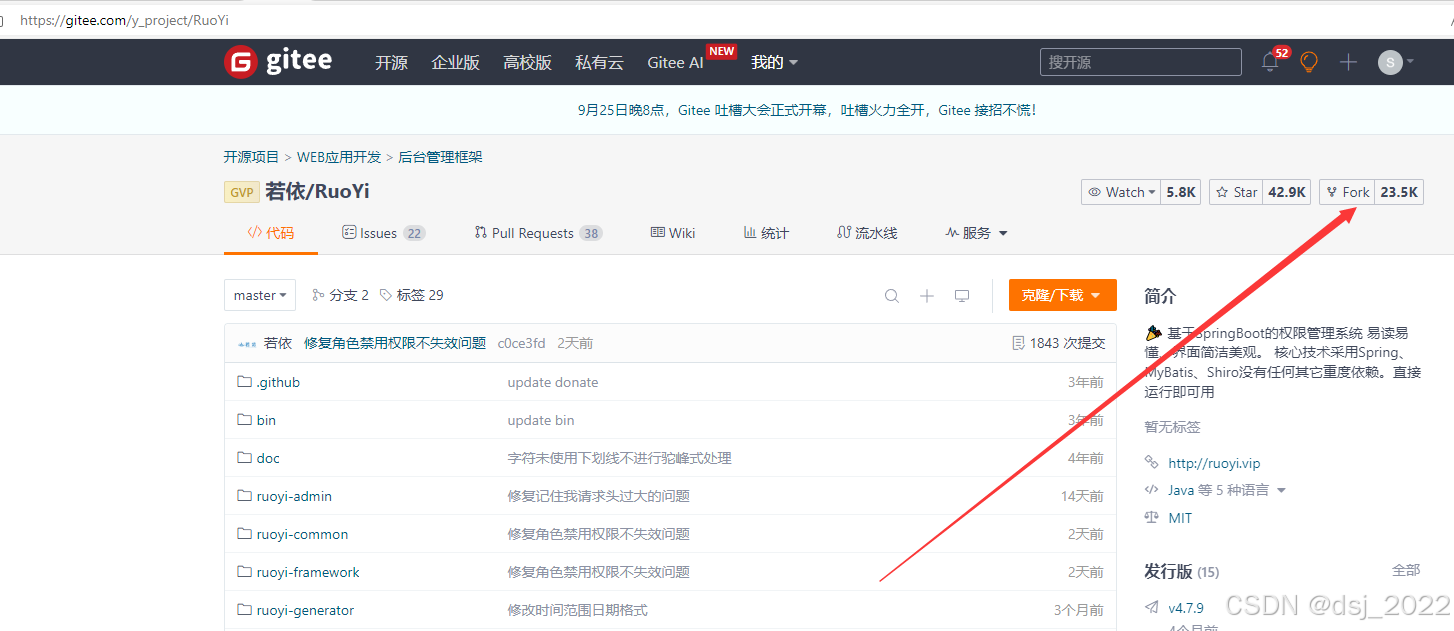
Task: Open the v4.7.9 release link
Action: [1186, 607]
